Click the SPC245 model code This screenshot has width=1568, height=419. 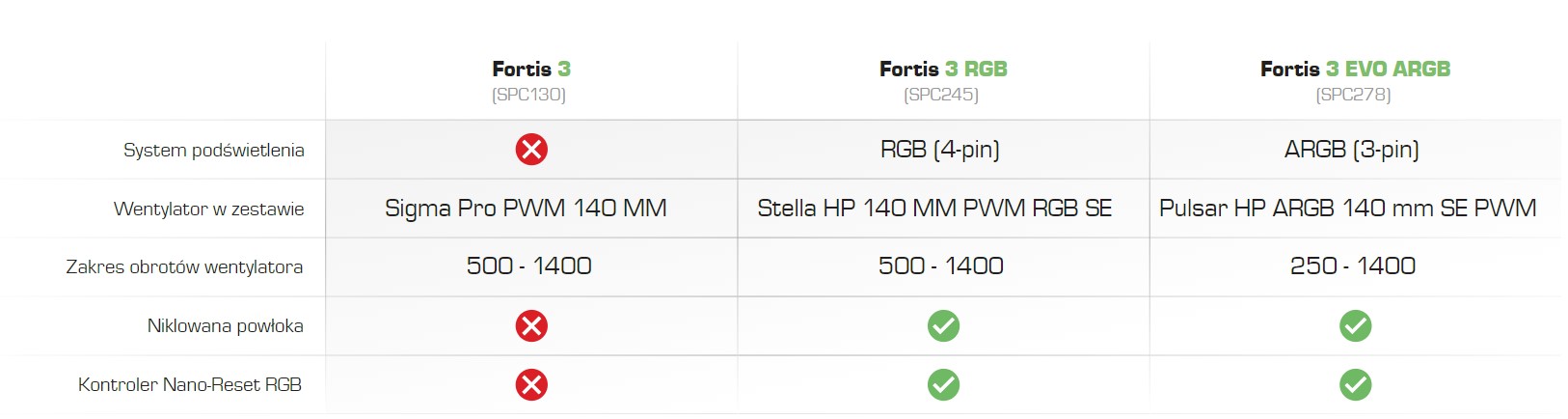941,95
